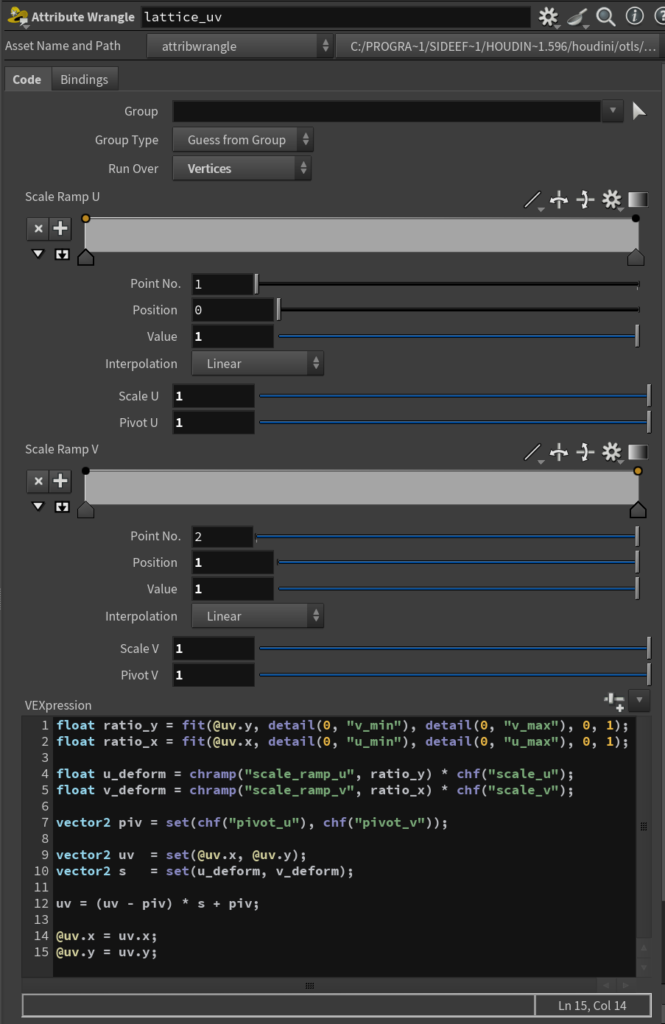Toggle Scale Ramp V's fit/maximize ramp button
665x1024 pixels.
coord(61,507)
